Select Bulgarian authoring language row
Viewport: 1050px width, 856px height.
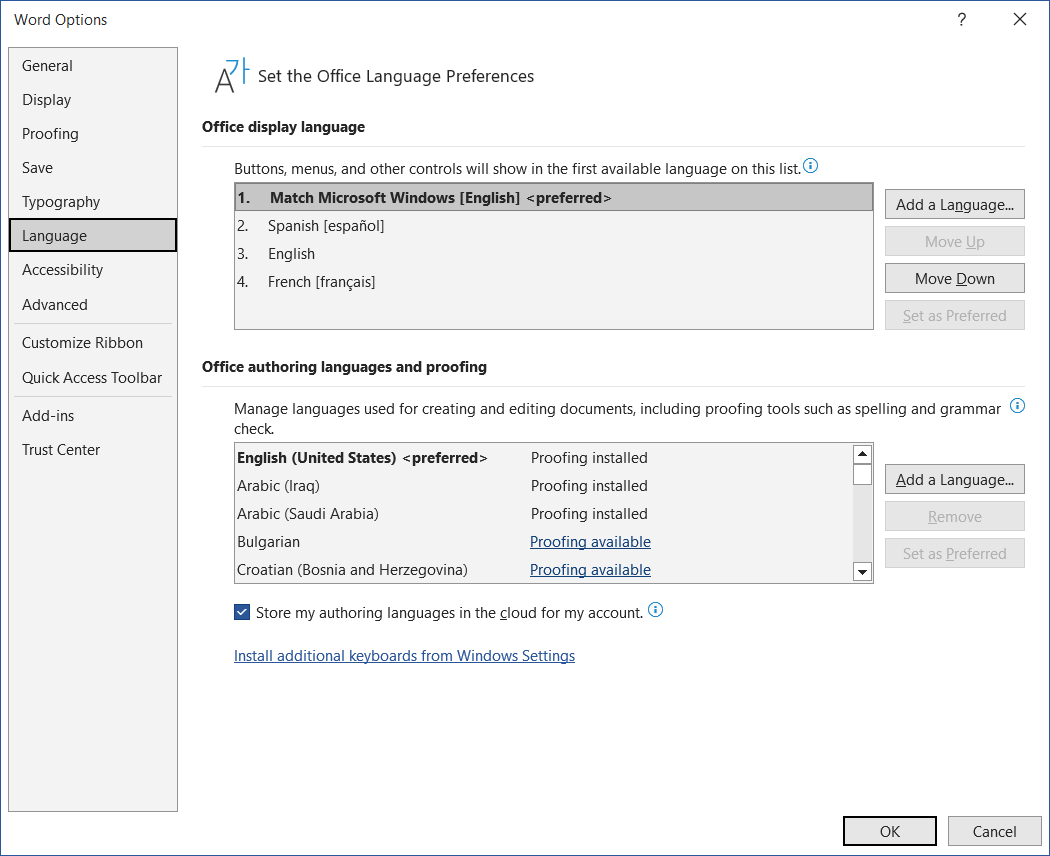pyautogui.click(x=544, y=542)
